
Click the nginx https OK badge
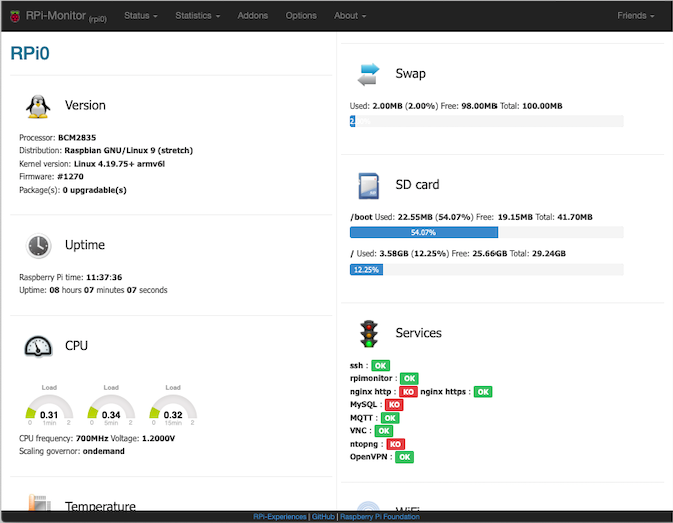click(483, 392)
